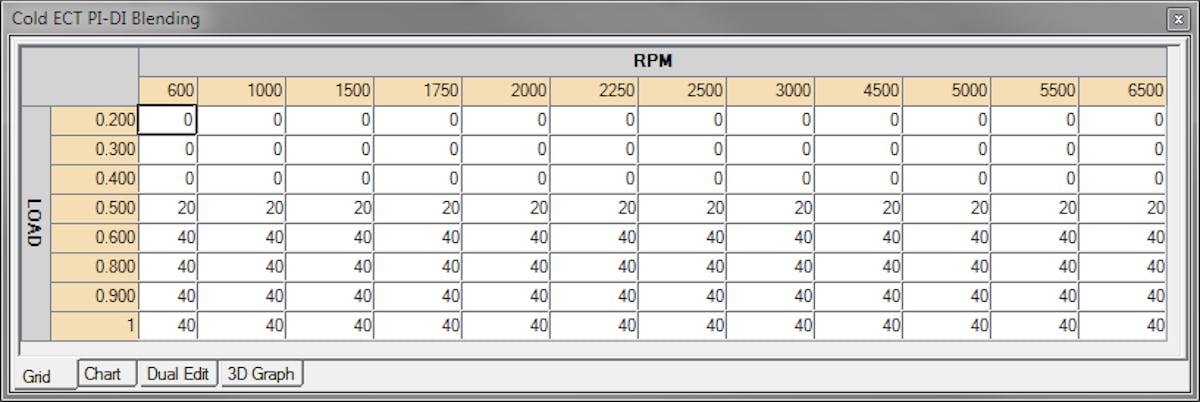
Task: Select the 2250 RPM column header
Action: click(594, 91)
